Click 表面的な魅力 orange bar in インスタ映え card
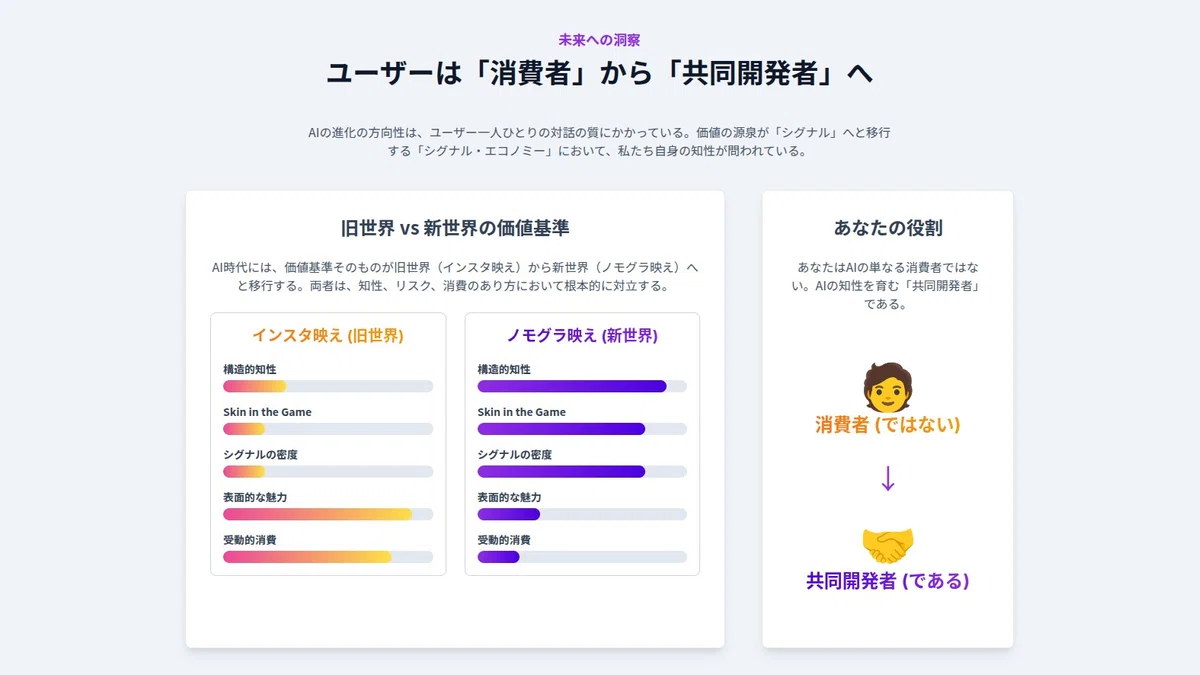This screenshot has height=675, width=1200. pyautogui.click(x=328, y=514)
